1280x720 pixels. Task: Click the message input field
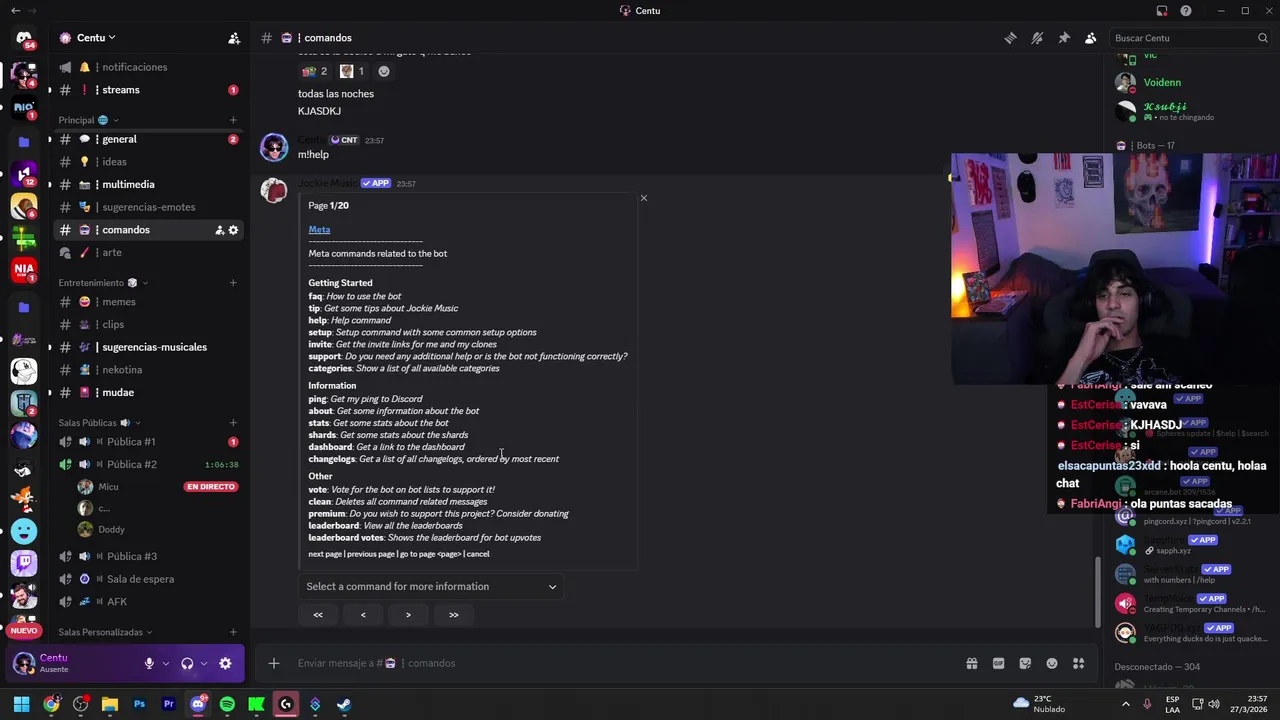620,663
